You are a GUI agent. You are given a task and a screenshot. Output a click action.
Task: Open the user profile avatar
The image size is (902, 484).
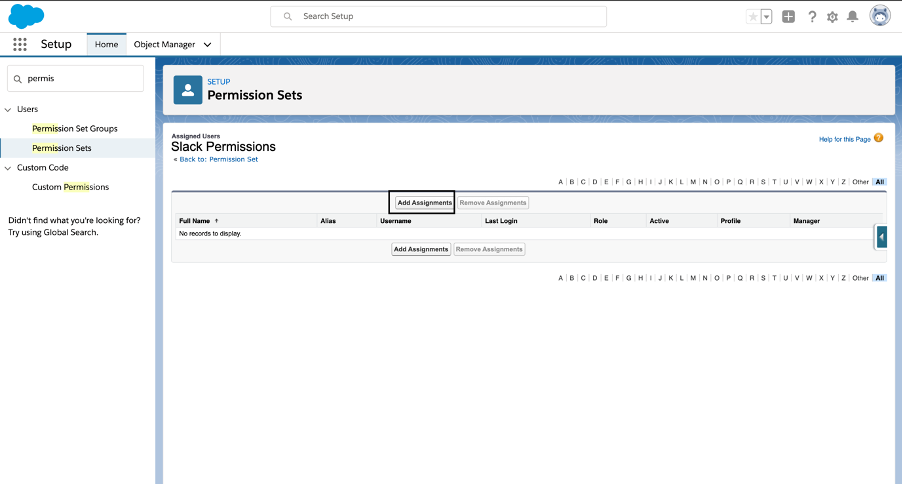coord(880,16)
